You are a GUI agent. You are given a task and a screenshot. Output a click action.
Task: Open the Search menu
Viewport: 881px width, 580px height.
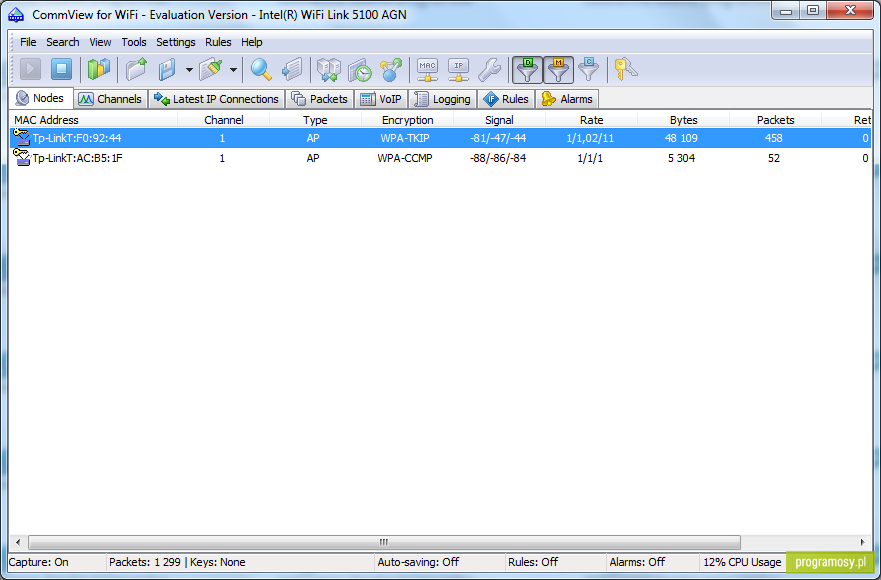tap(62, 42)
